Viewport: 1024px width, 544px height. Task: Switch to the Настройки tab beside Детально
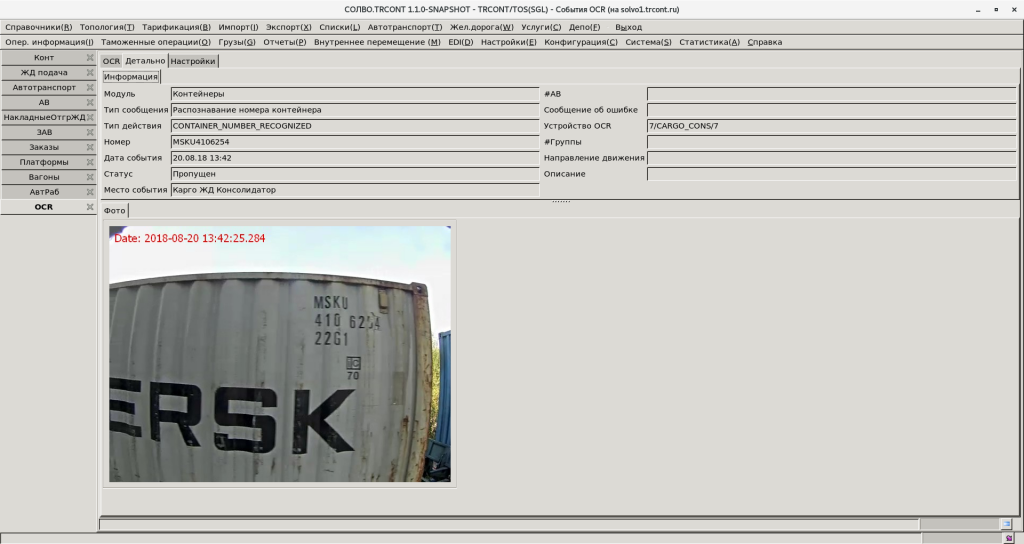coord(193,61)
